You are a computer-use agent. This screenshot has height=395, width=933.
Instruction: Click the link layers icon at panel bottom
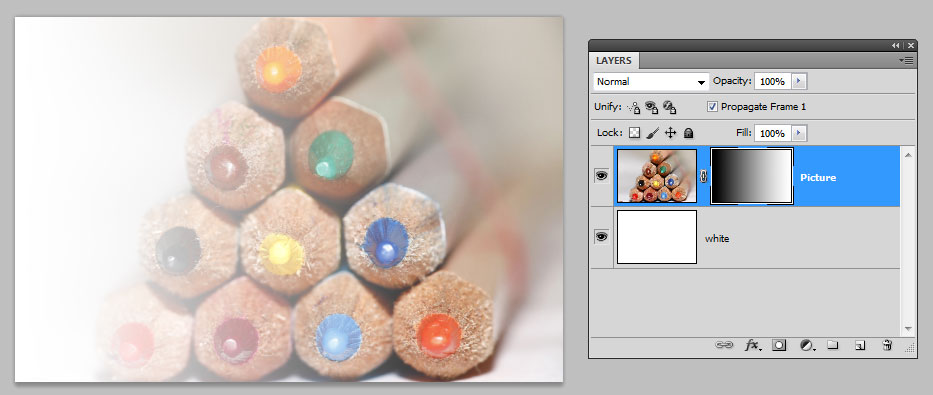click(724, 345)
